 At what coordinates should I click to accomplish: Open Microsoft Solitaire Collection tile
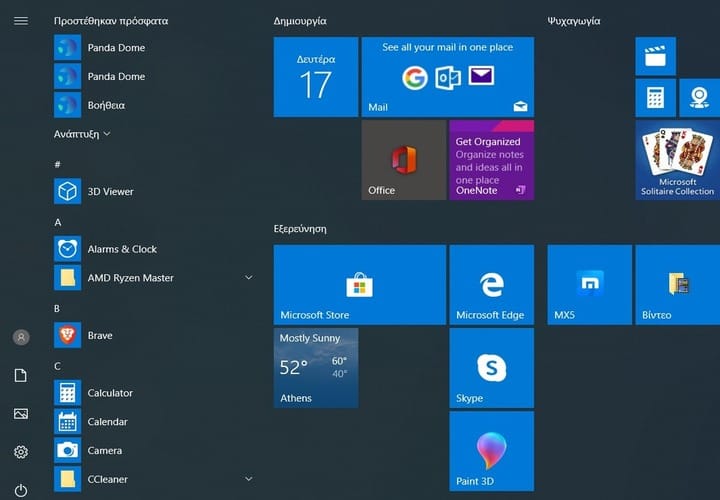coord(678,160)
